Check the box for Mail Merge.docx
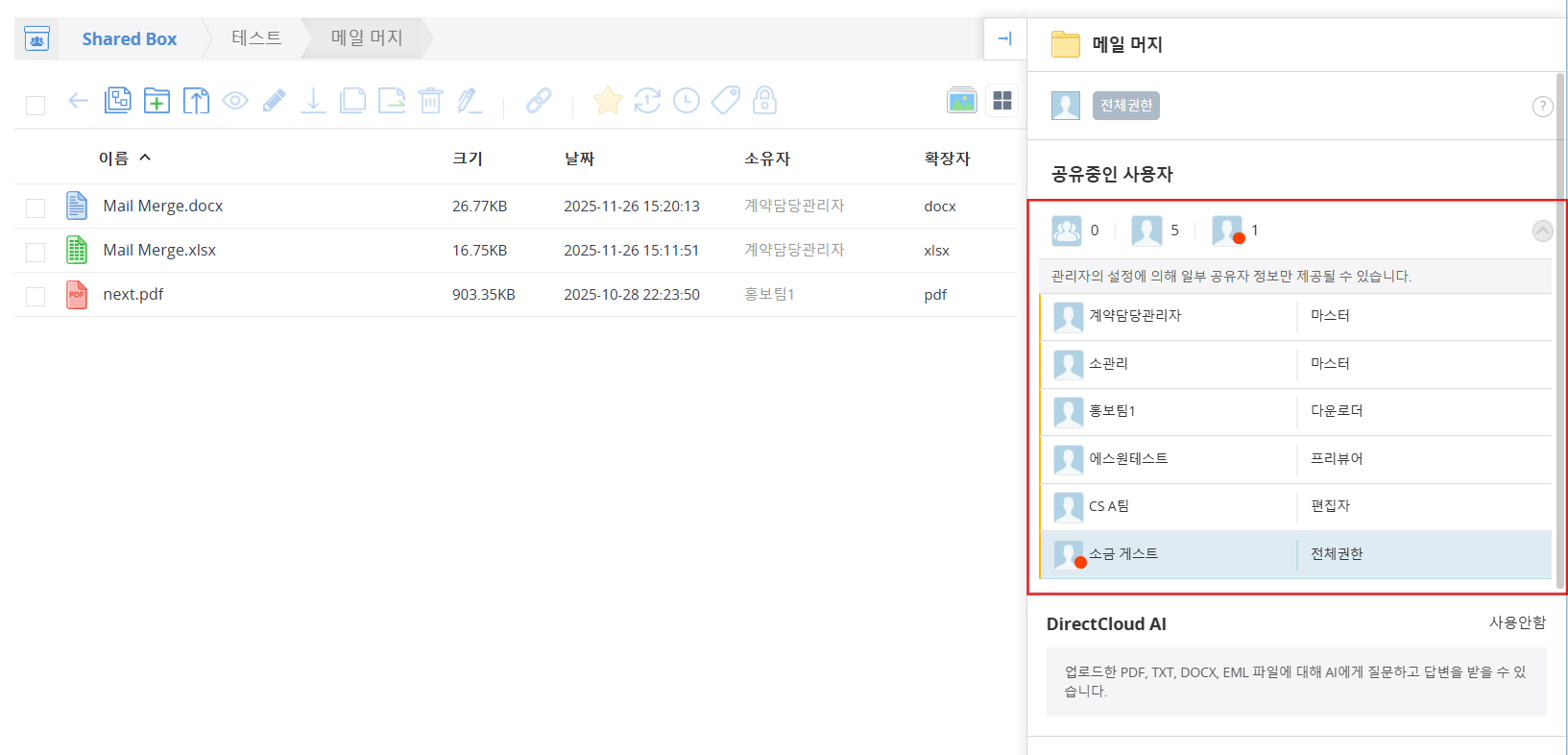The width and height of the screenshot is (1568, 755). [36, 207]
